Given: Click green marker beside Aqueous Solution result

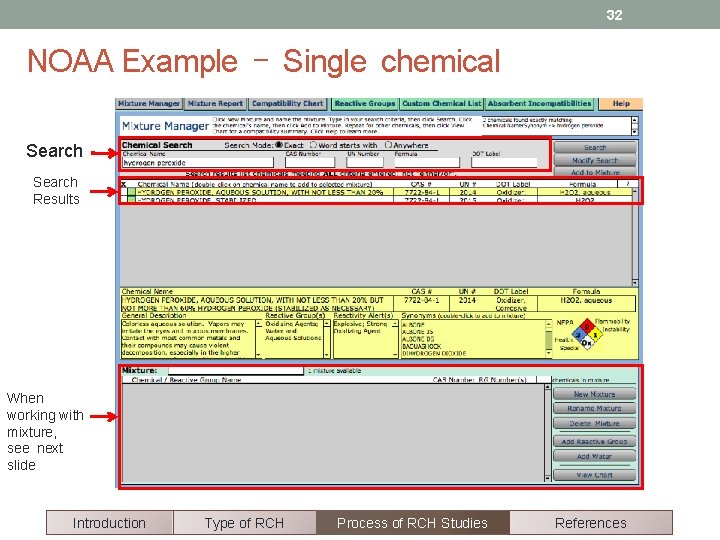Looking at the screenshot, I should click(131, 192).
